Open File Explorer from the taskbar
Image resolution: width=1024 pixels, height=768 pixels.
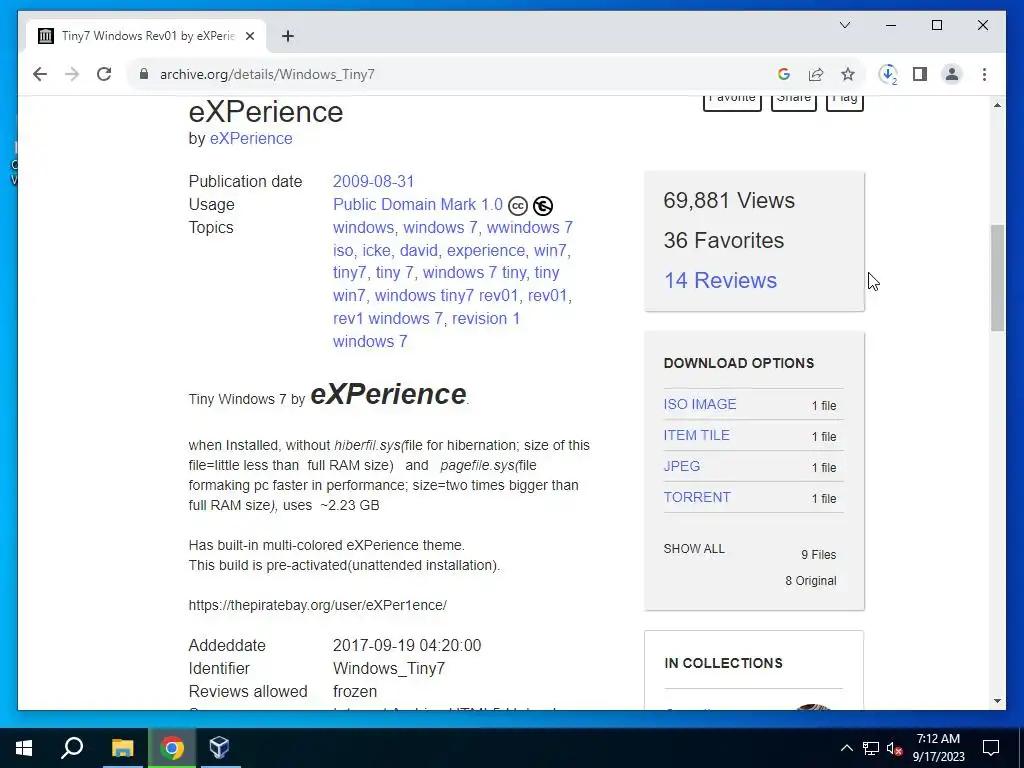[x=122, y=748]
